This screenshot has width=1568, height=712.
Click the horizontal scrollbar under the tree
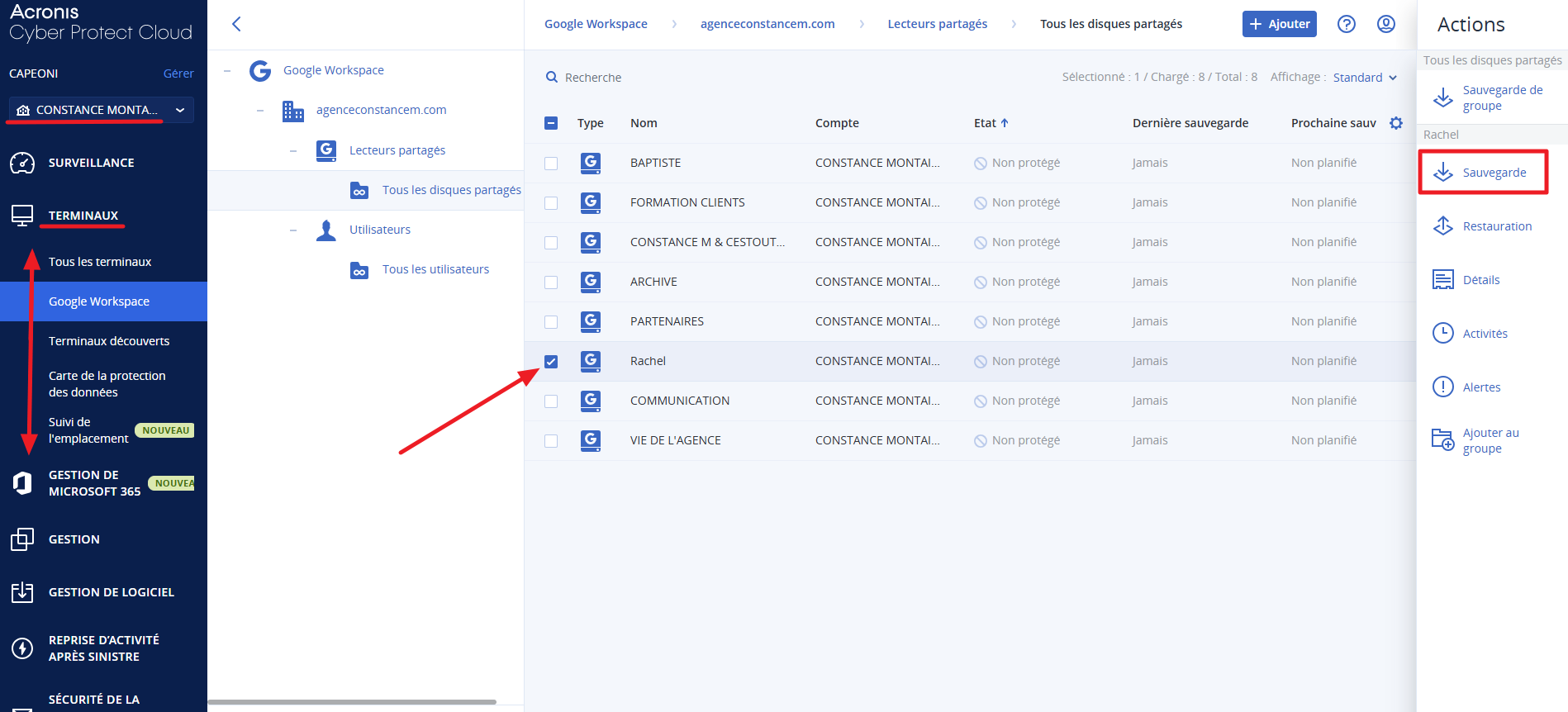pyautogui.click(x=352, y=702)
